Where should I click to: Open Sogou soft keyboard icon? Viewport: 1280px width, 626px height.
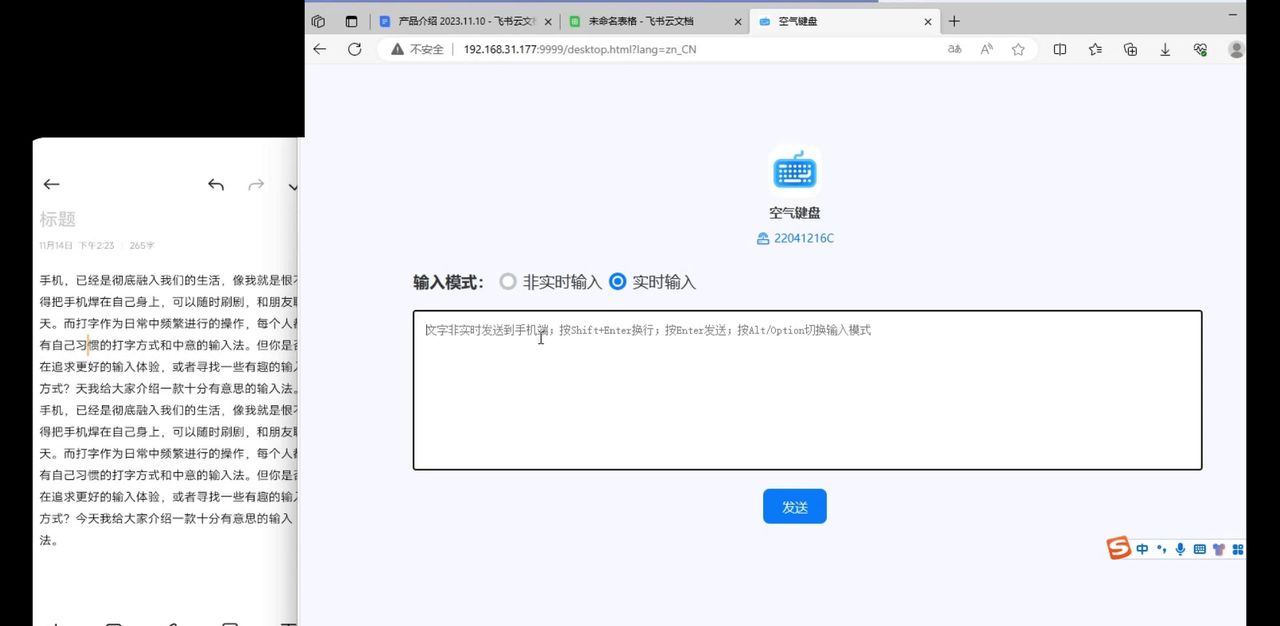[x=1200, y=549]
